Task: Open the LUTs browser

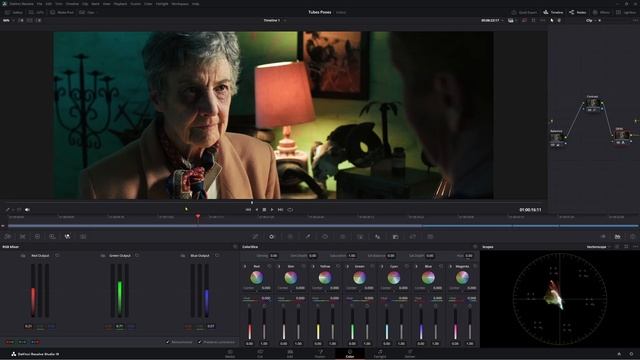Action: (36, 12)
